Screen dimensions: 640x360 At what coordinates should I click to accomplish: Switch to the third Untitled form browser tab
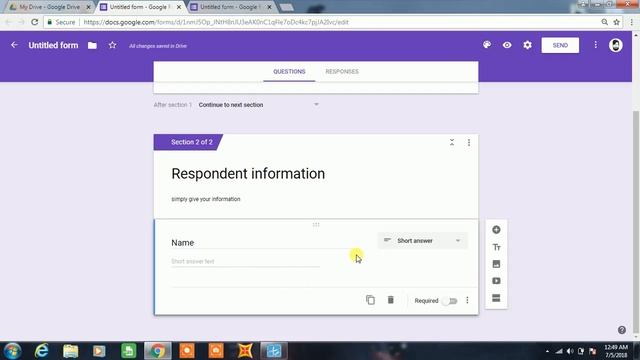(231, 7)
